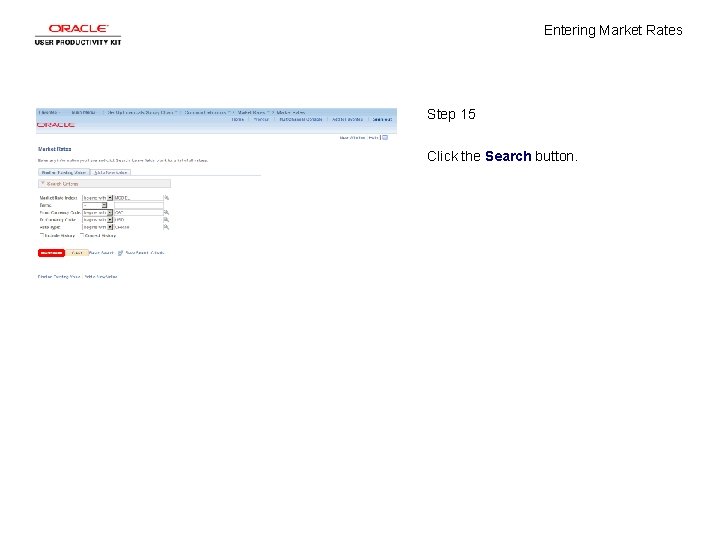Click the Add to Favorites link

point(348,119)
